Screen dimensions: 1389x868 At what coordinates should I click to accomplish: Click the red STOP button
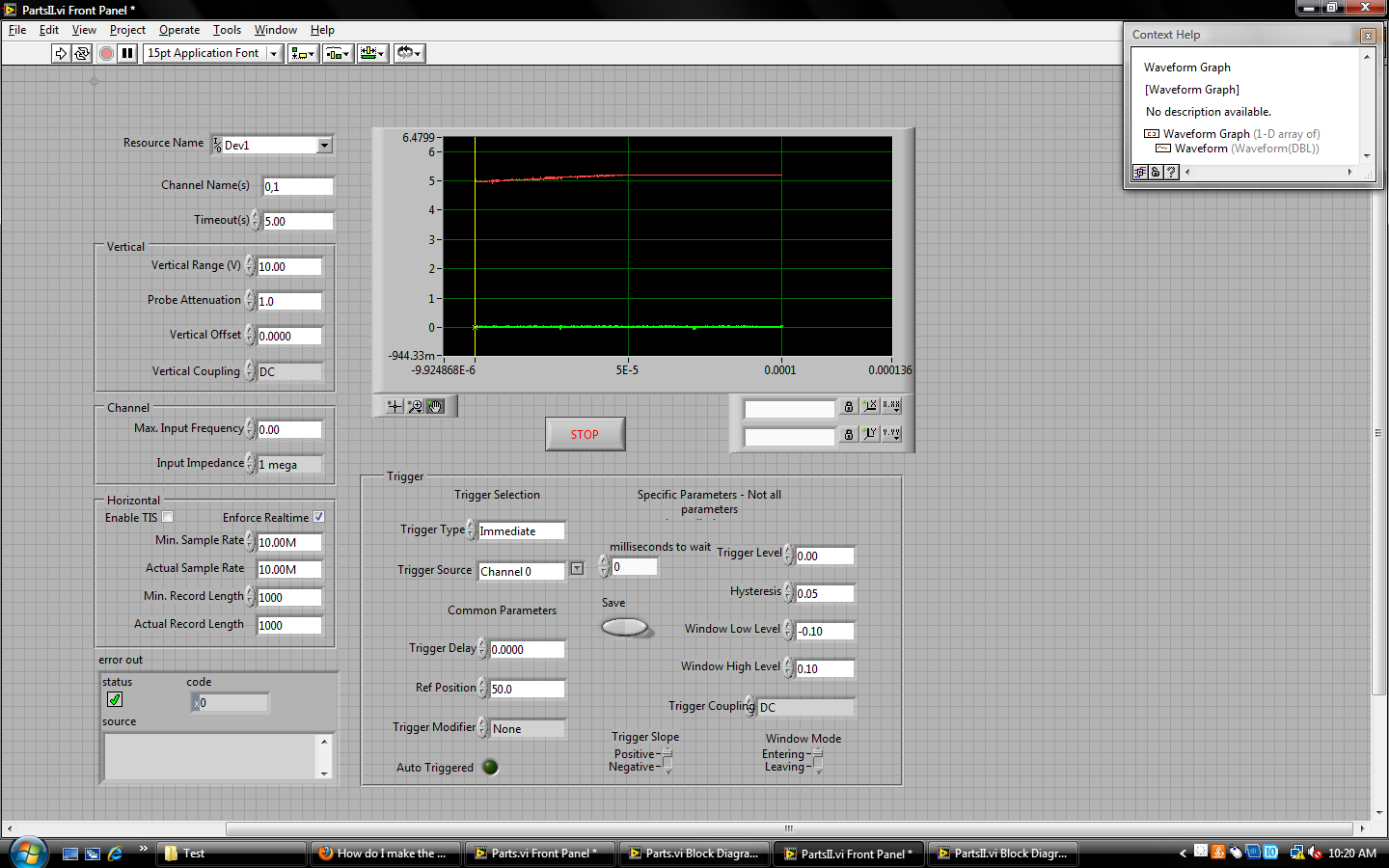point(585,434)
